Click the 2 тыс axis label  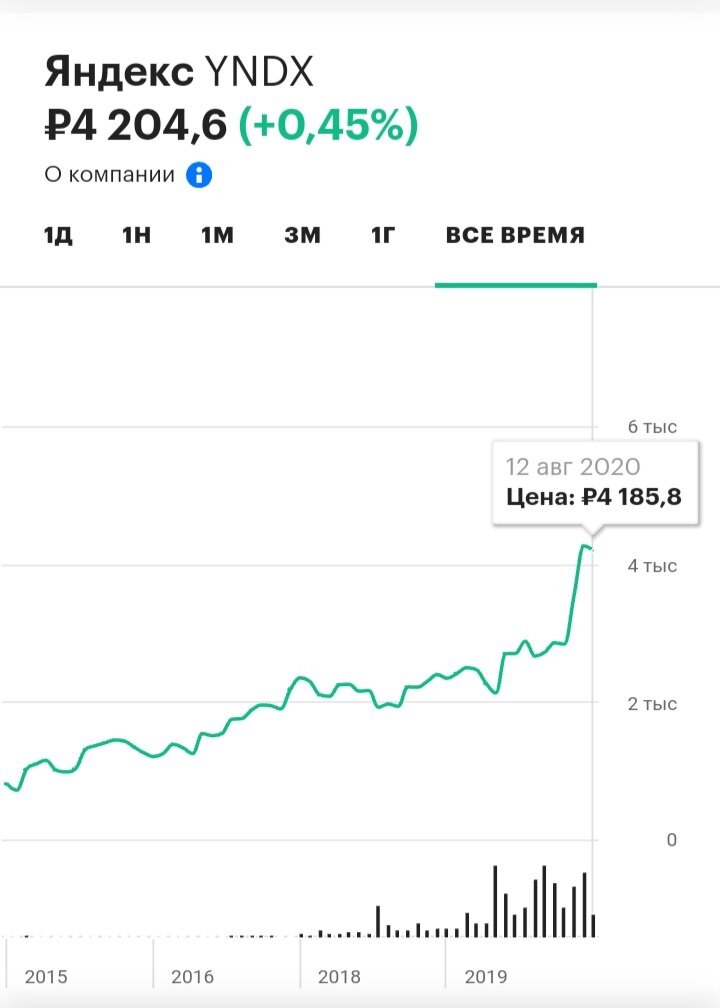pyautogui.click(x=652, y=704)
